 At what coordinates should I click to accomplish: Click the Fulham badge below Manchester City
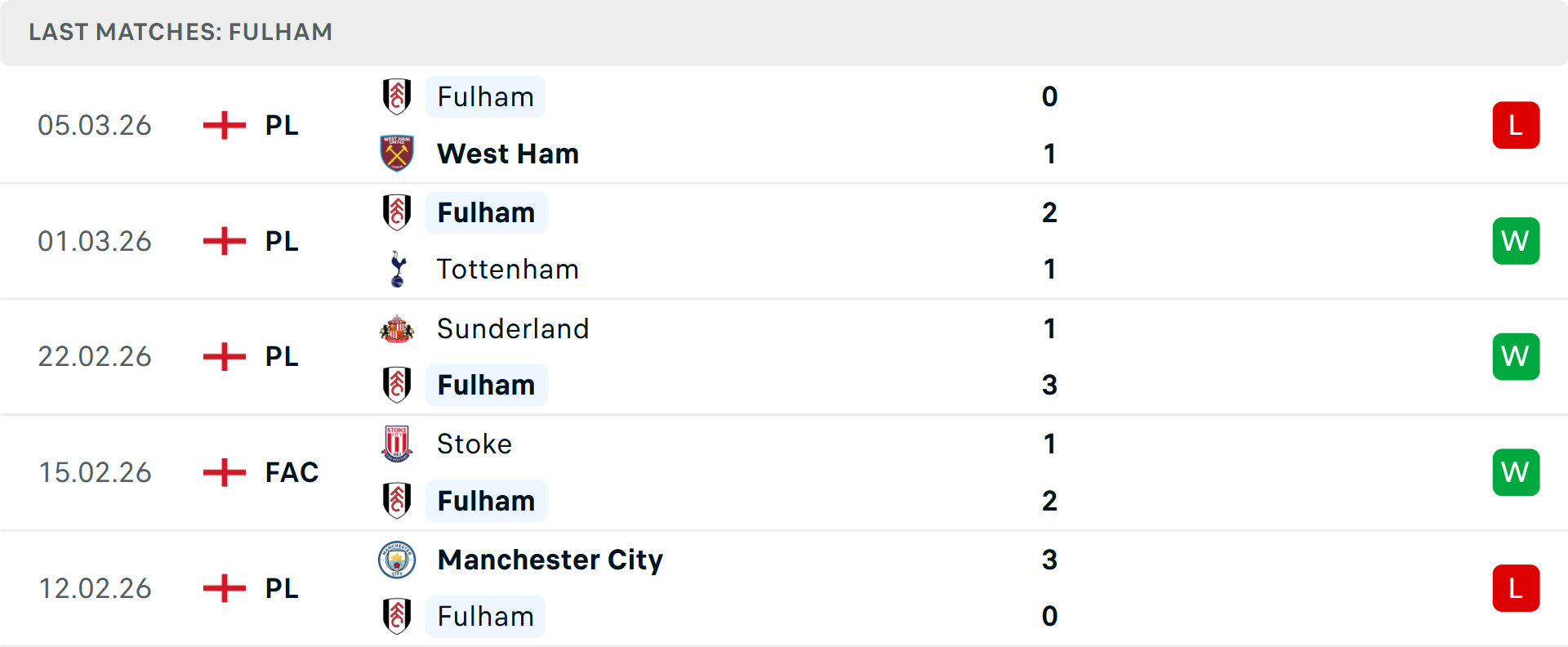click(397, 617)
